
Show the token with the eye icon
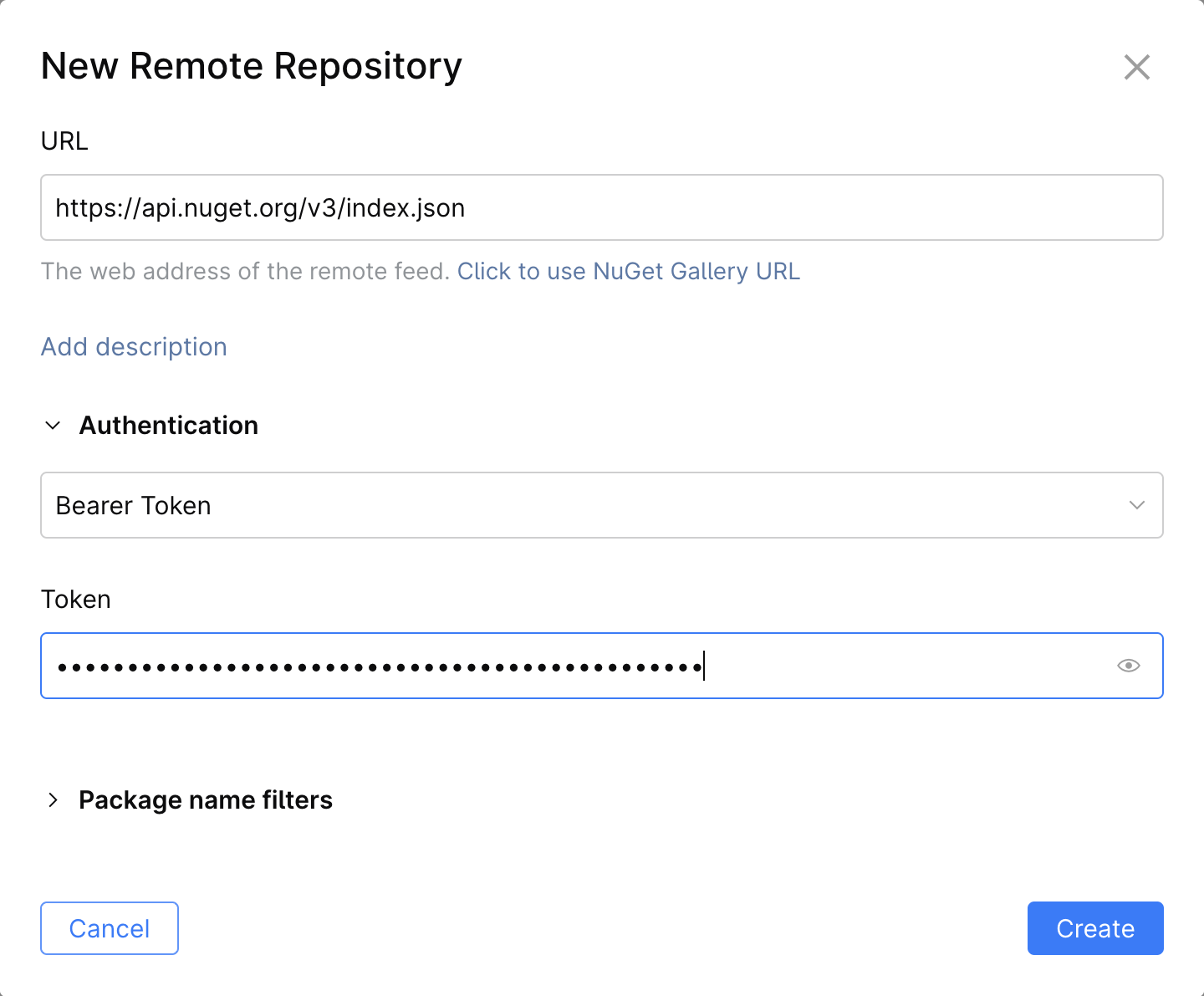(x=1129, y=666)
